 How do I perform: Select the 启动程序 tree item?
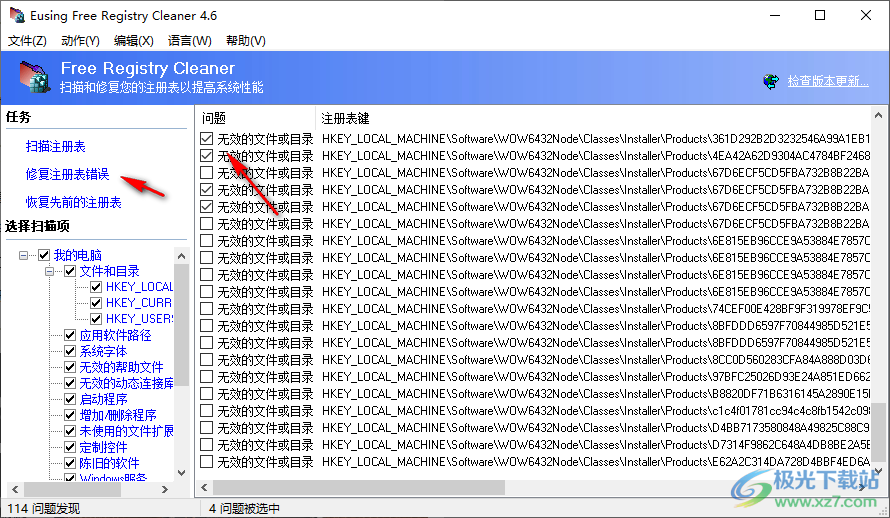pyautogui.click(x=103, y=399)
